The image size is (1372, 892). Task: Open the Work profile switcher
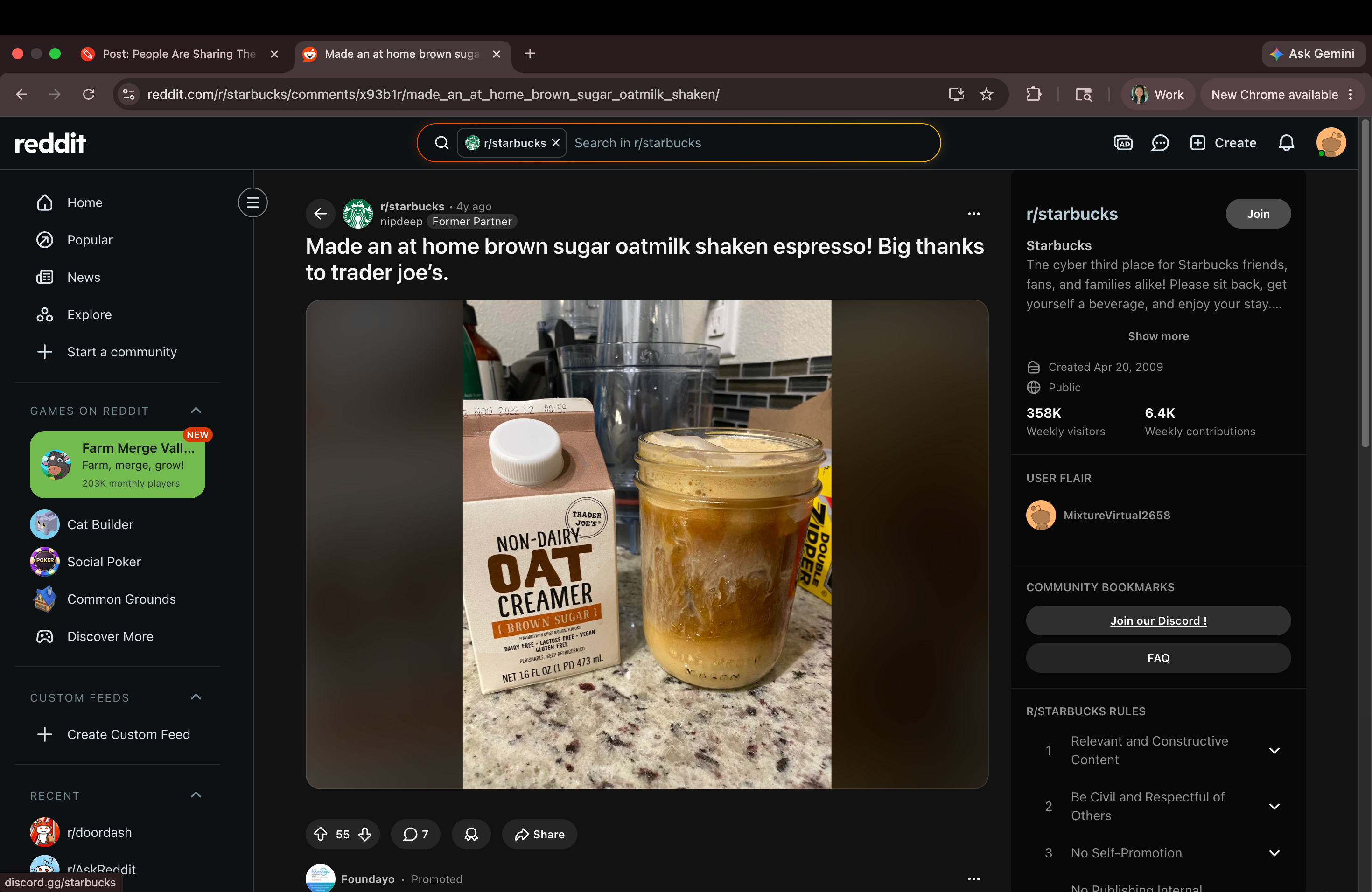point(1157,94)
